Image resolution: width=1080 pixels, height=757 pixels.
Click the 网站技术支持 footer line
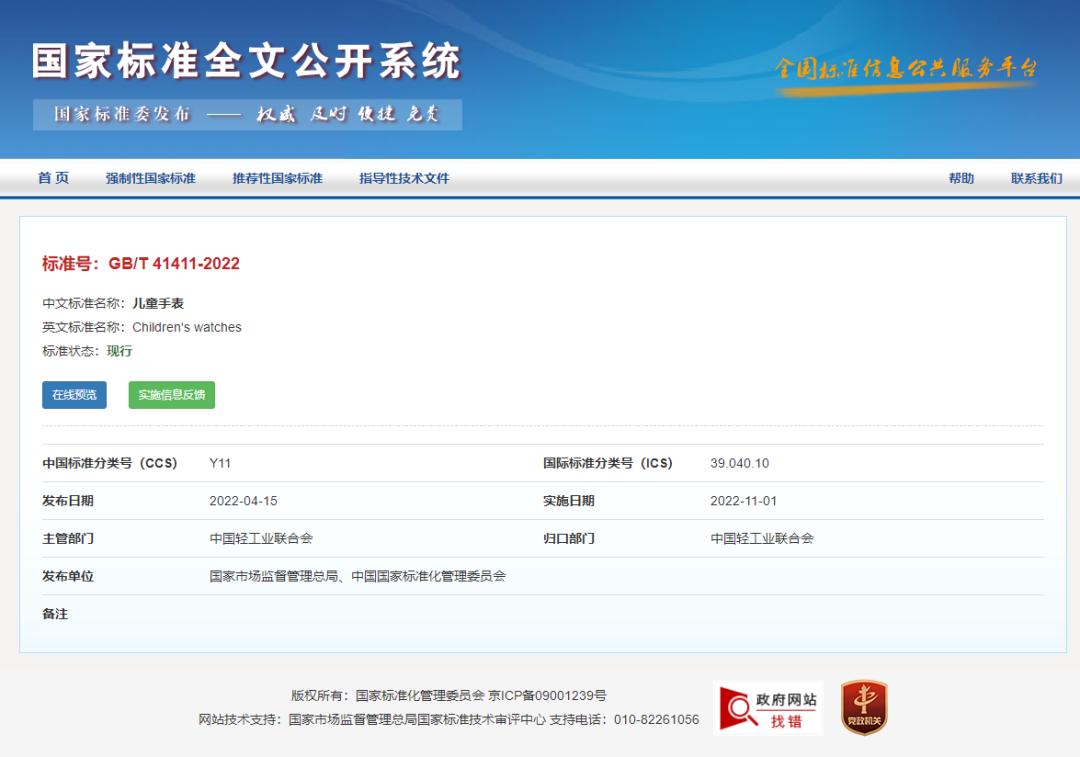point(448,720)
